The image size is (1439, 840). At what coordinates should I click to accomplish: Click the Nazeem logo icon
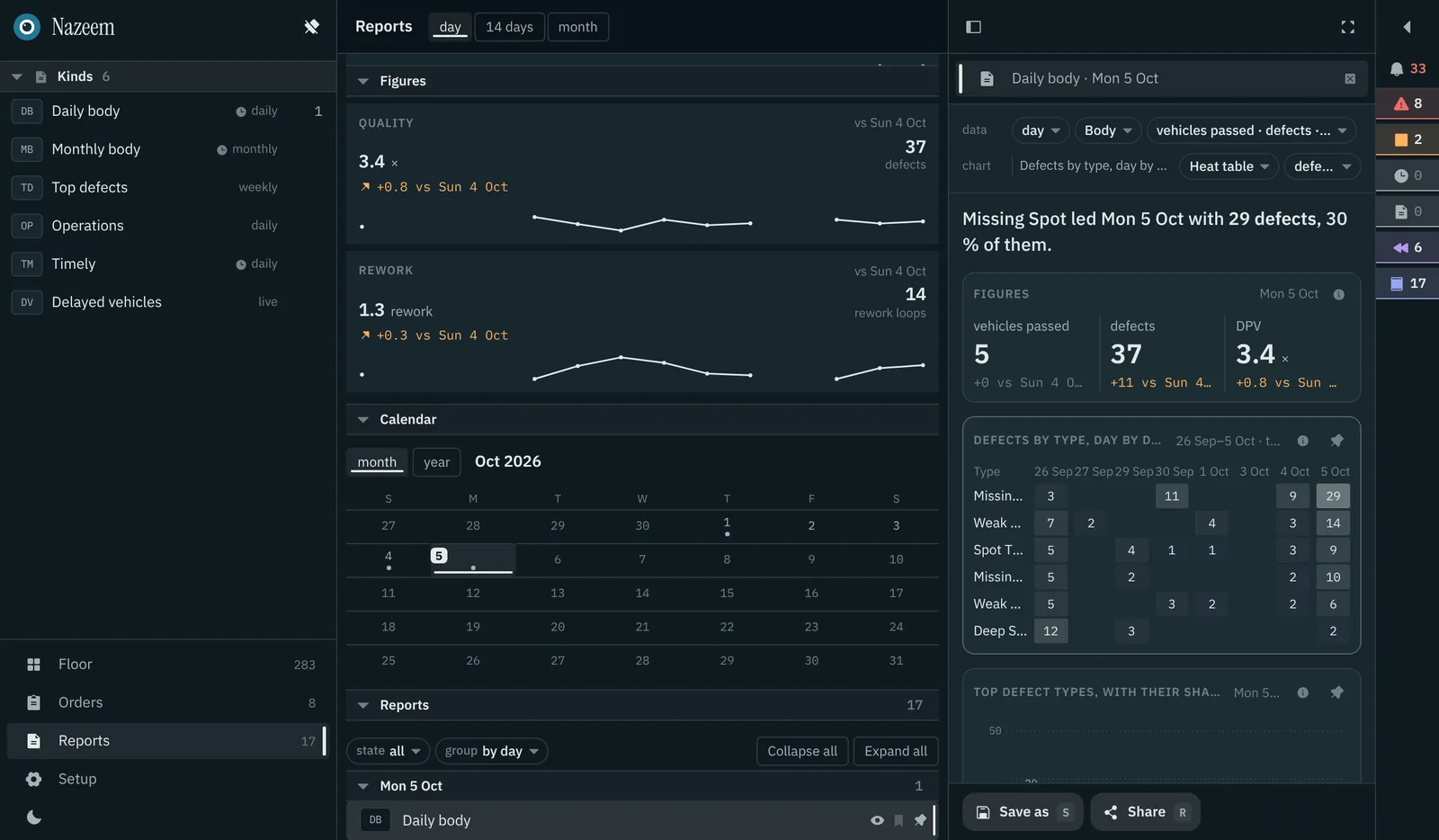coord(27,27)
